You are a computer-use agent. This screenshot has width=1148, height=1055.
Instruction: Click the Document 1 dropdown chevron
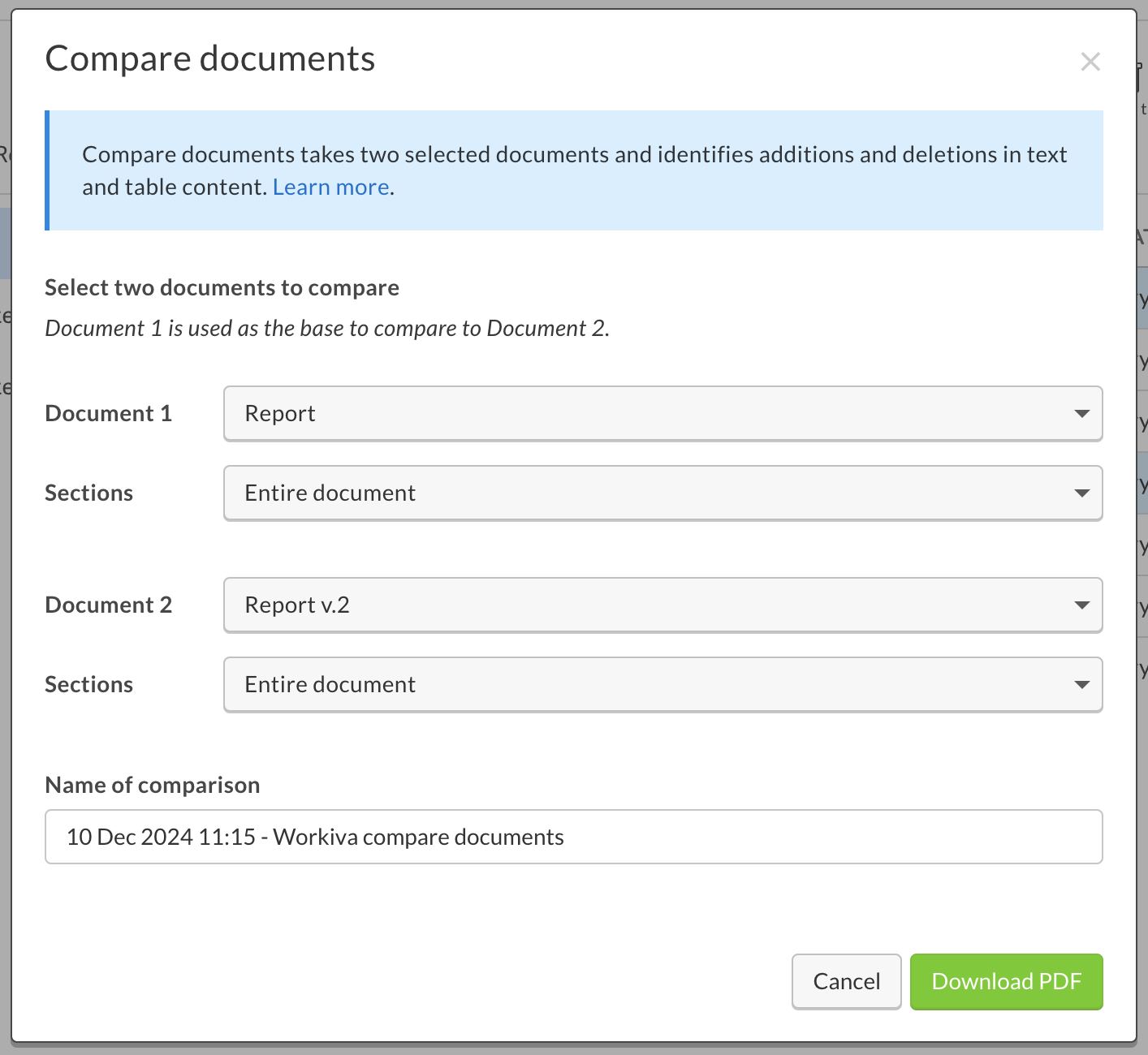pyautogui.click(x=1081, y=413)
